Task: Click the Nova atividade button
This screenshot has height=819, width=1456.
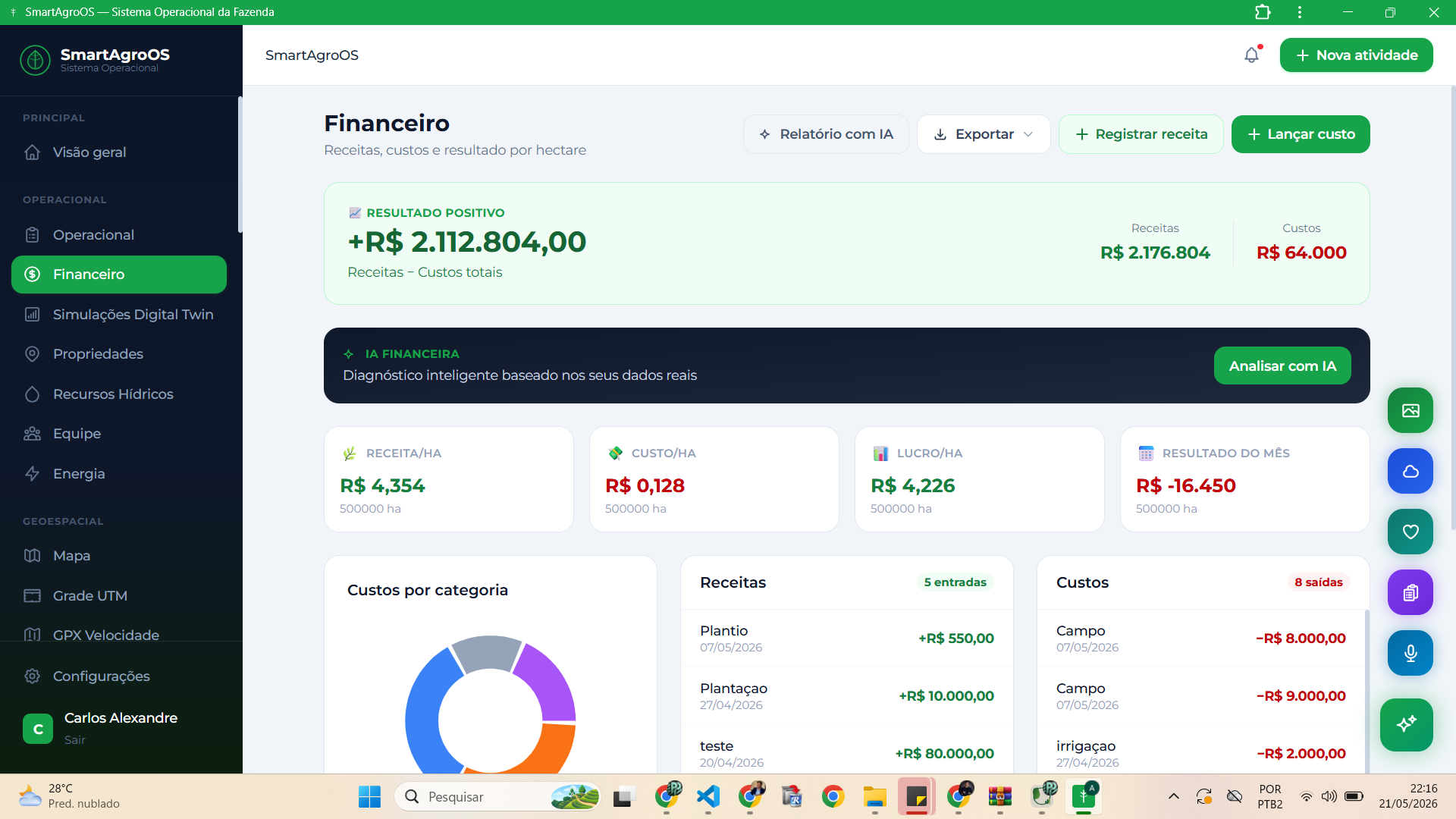Action: pos(1356,55)
